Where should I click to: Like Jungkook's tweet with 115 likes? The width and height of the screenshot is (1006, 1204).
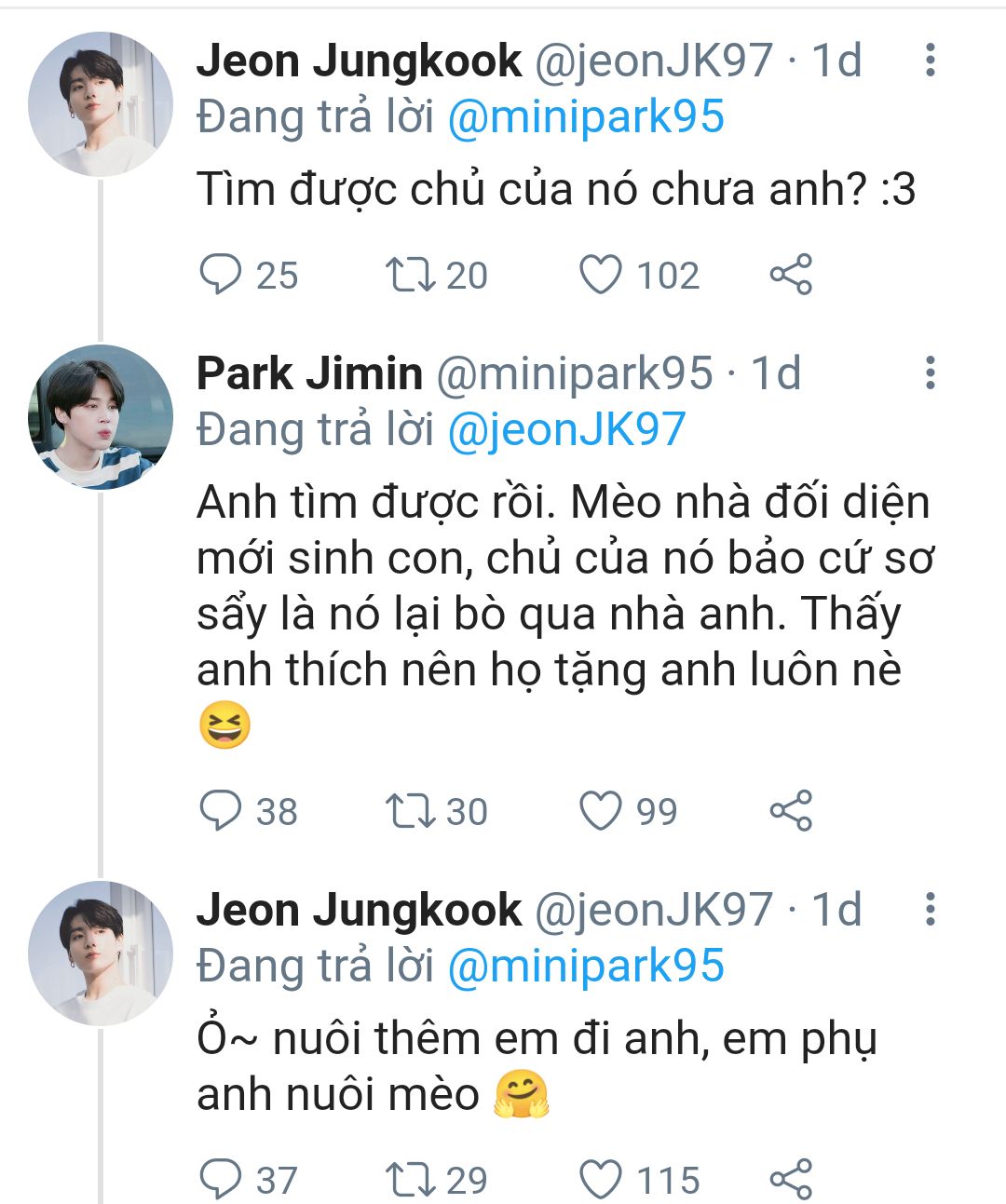[x=601, y=1180]
